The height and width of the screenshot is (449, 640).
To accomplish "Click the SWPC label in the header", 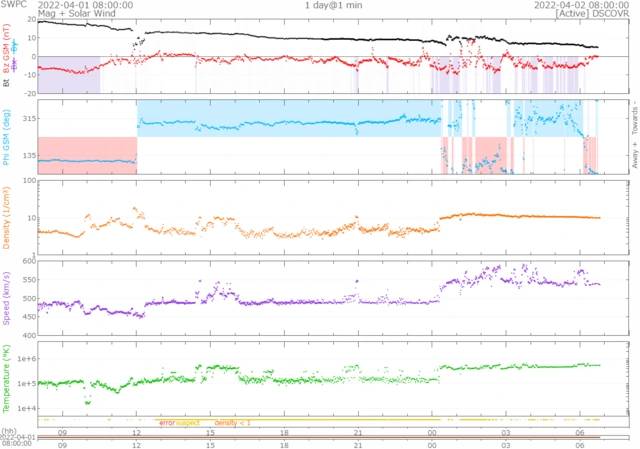I will (x=13, y=4).
